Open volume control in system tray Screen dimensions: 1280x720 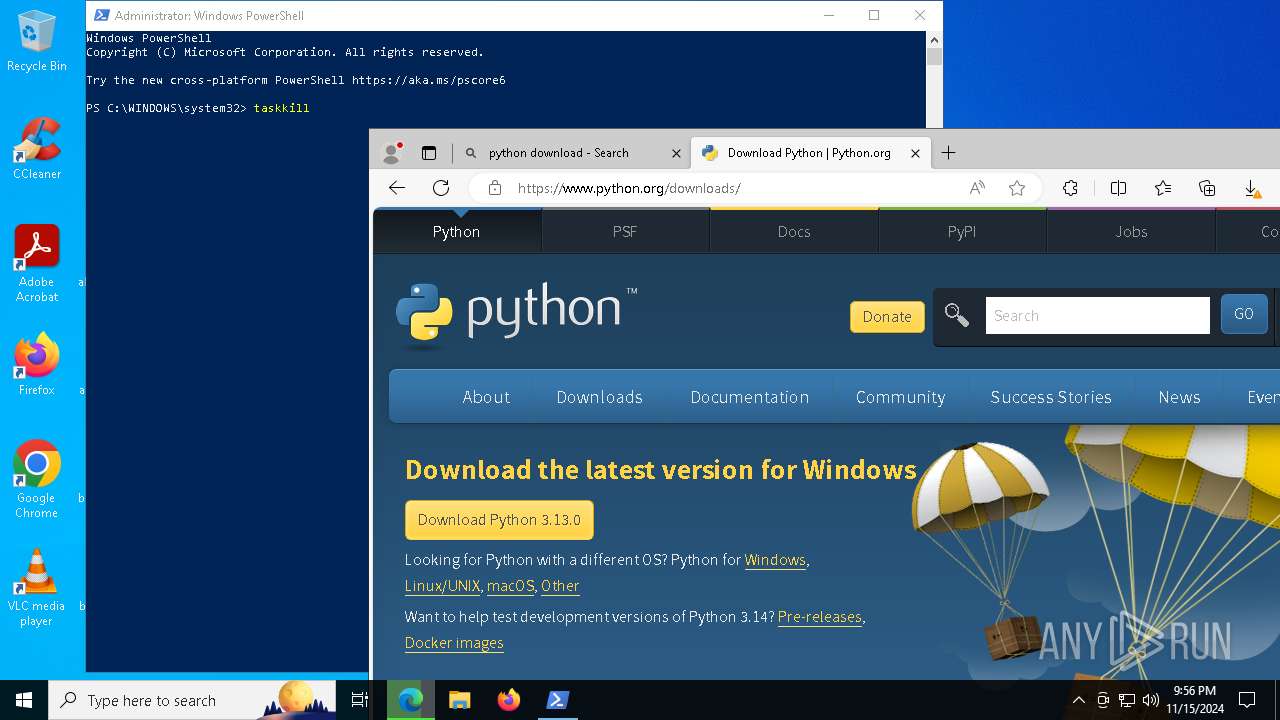(x=1151, y=700)
